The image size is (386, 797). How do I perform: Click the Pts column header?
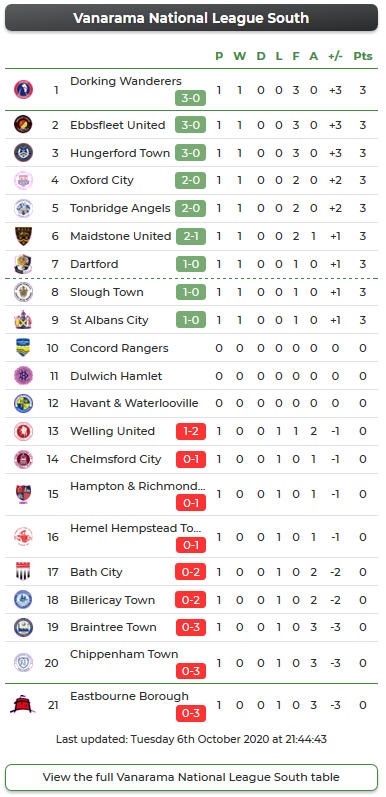click(363, 56)
